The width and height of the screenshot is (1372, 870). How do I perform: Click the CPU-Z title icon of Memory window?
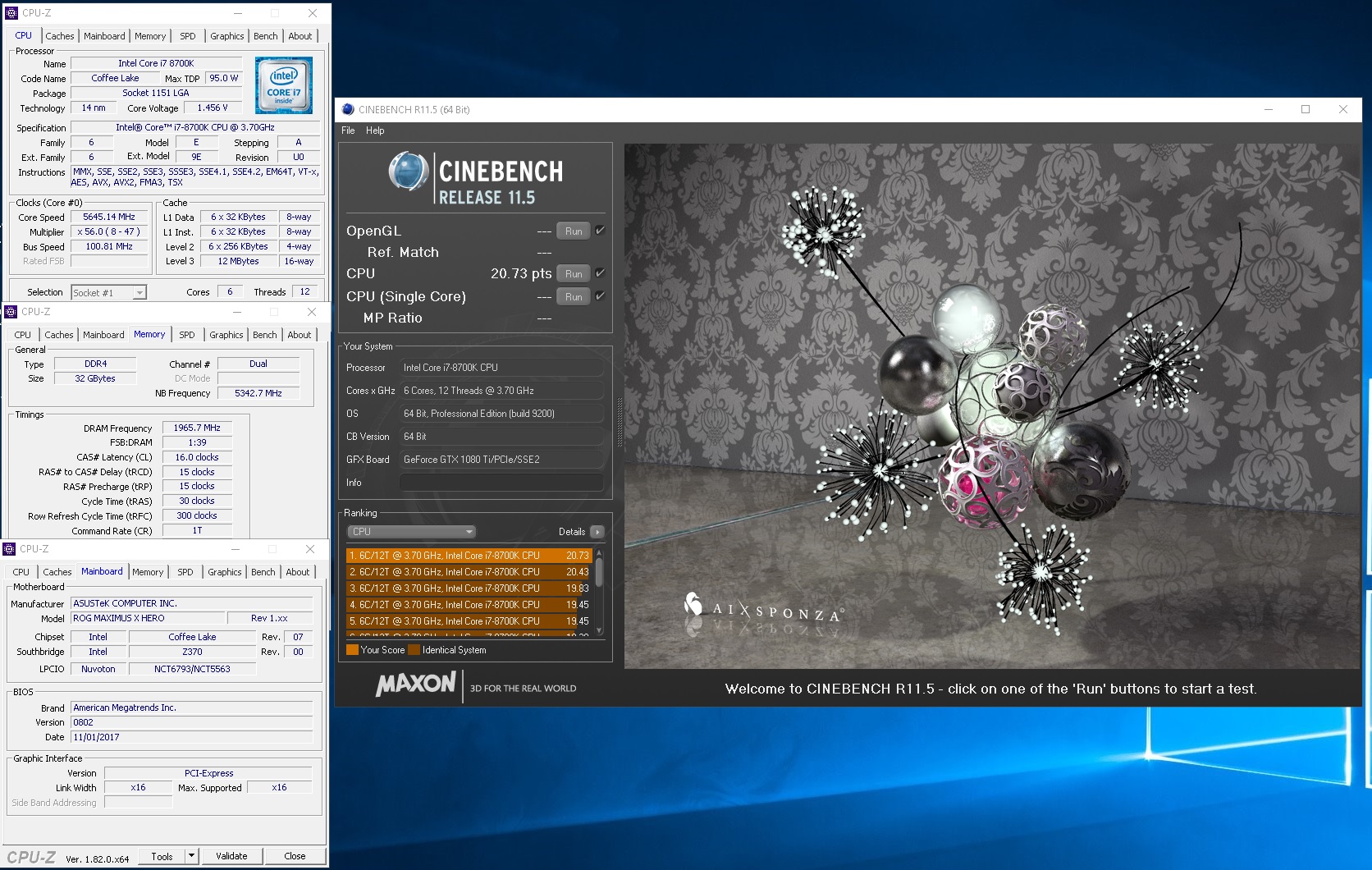tap(11, 312)
